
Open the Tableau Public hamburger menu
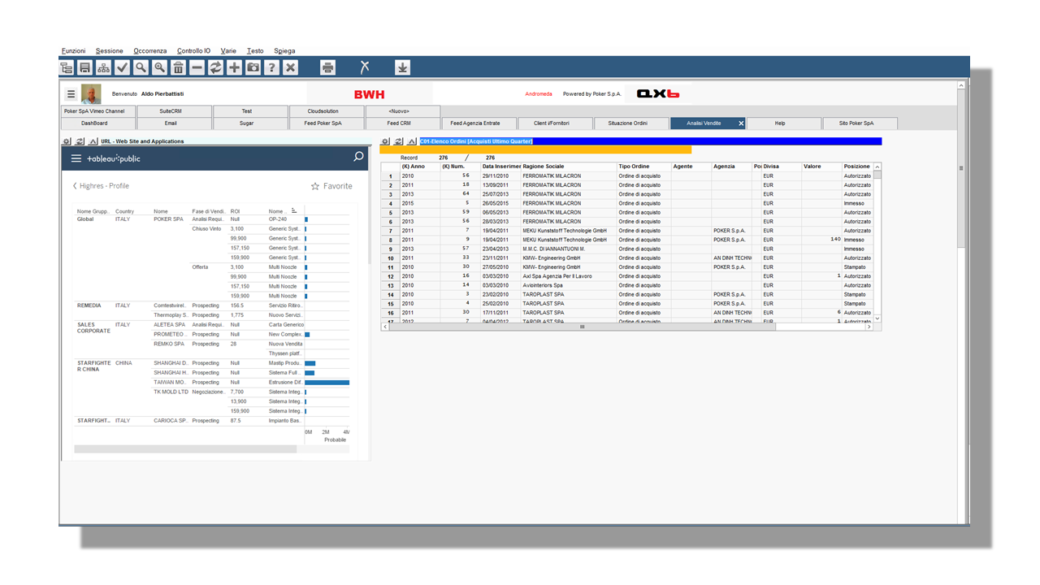coord(76,159)
